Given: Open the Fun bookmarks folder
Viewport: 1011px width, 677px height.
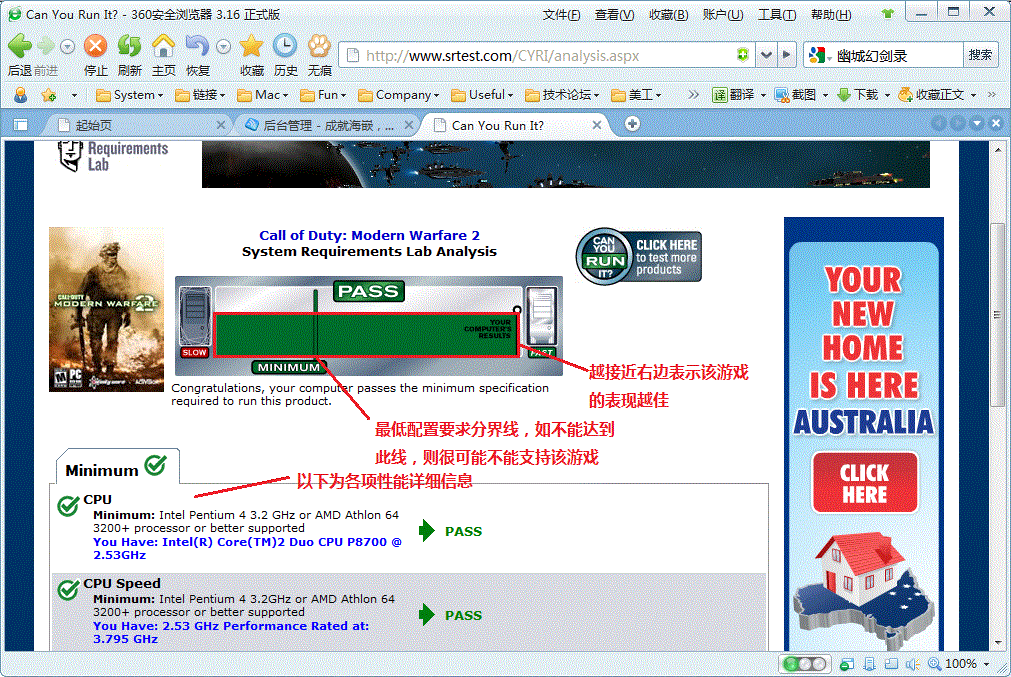Looking at the screenshot, I should 324,95.
